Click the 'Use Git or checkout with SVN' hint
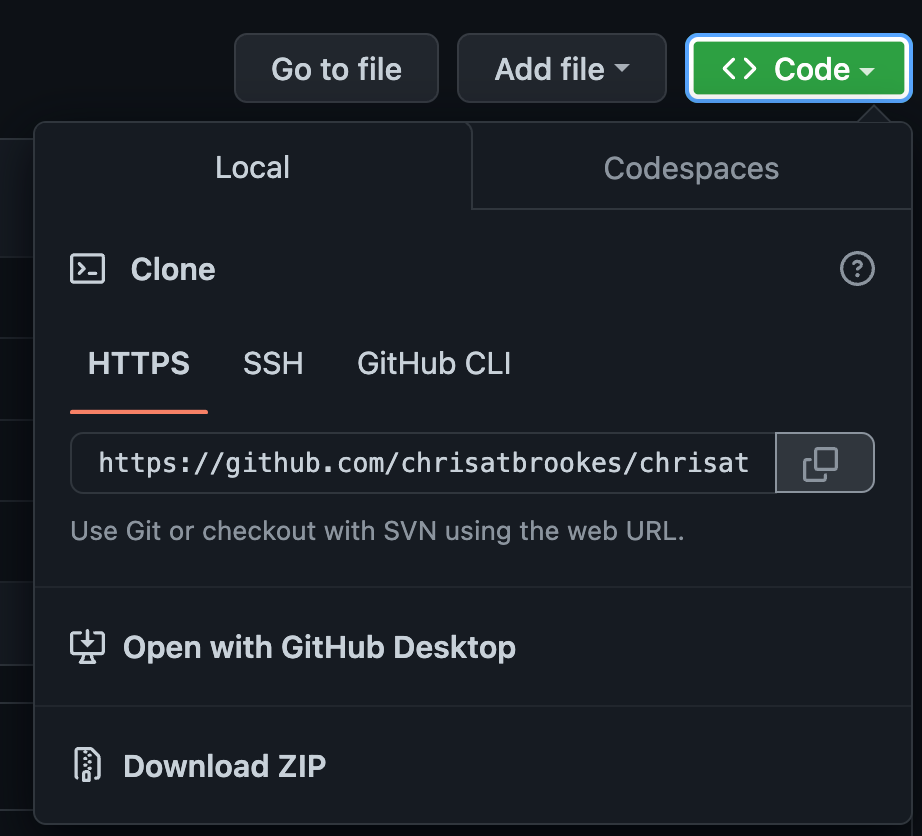Viewport: 922px width, 836px height. click(378, 531)
